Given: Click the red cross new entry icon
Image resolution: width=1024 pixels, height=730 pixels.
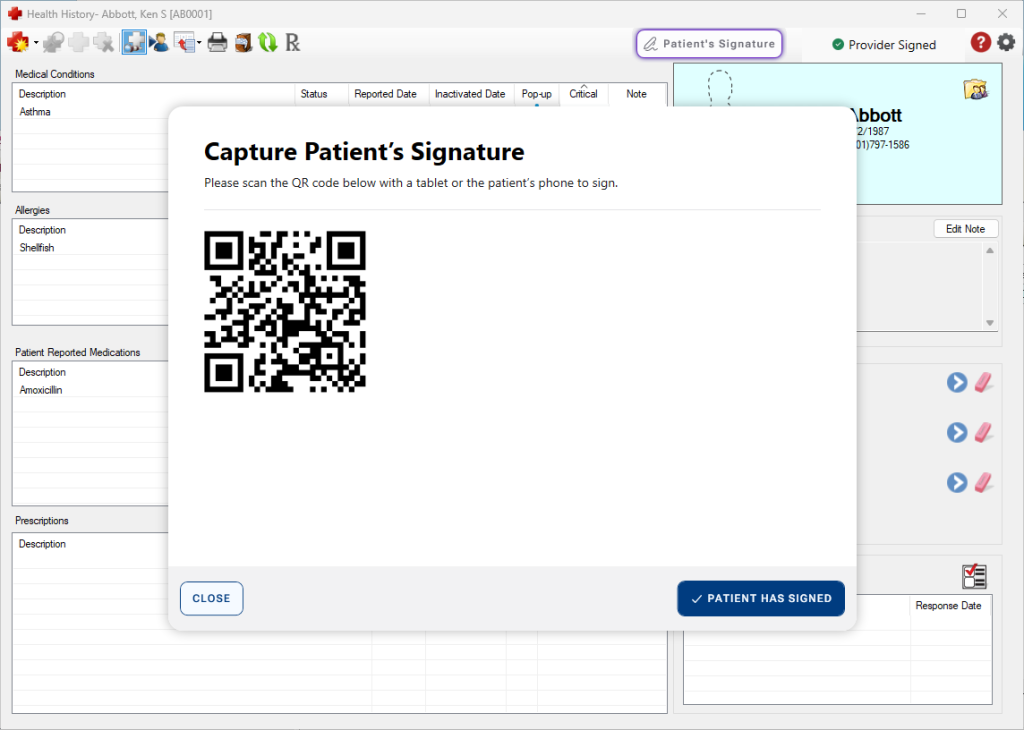Looking at the screenshot, I should (x=18, y=42).
